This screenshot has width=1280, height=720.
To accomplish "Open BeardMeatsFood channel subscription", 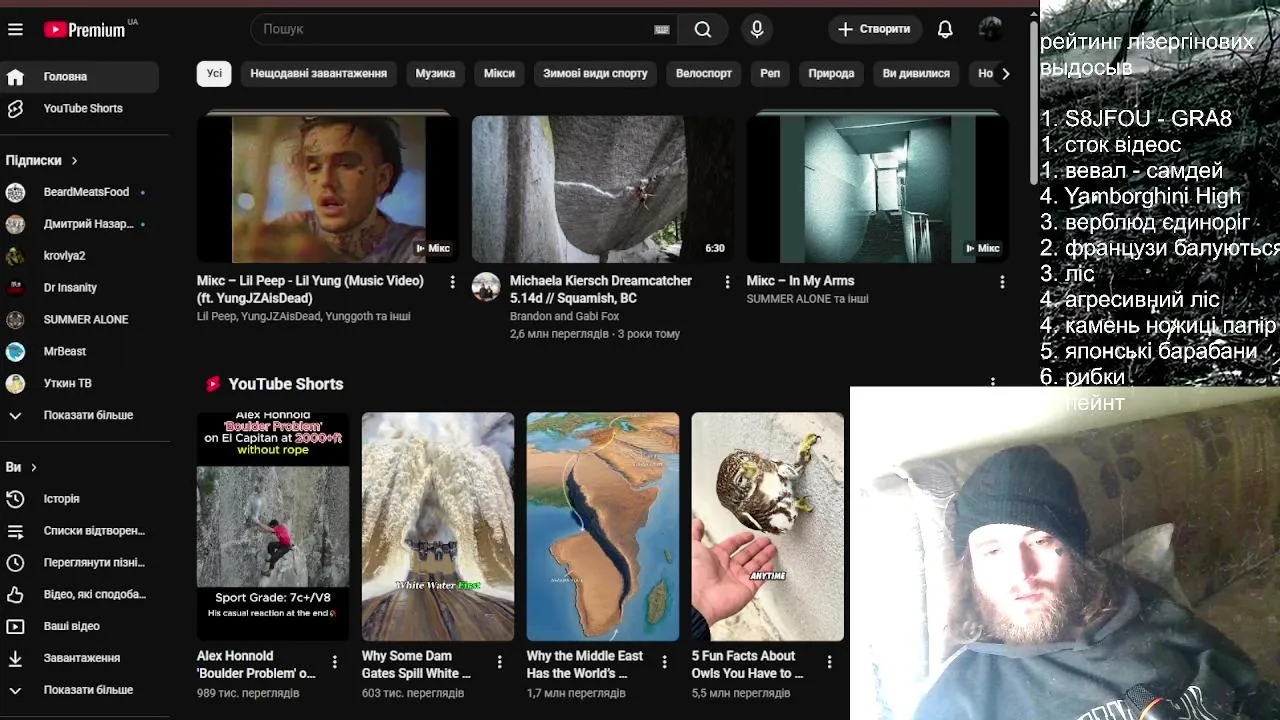I will click(80, 192).
